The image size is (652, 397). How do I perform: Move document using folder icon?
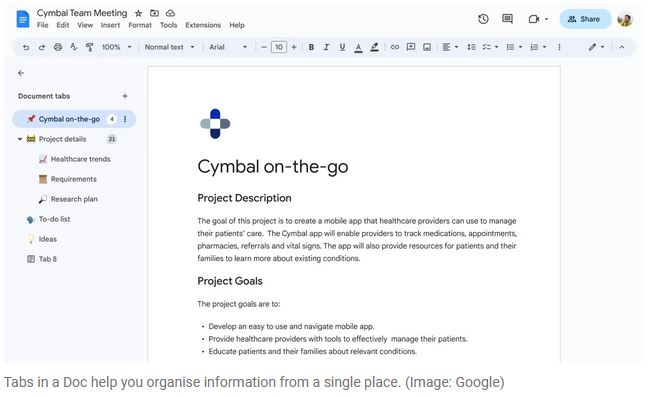click(x=154, y=13)
